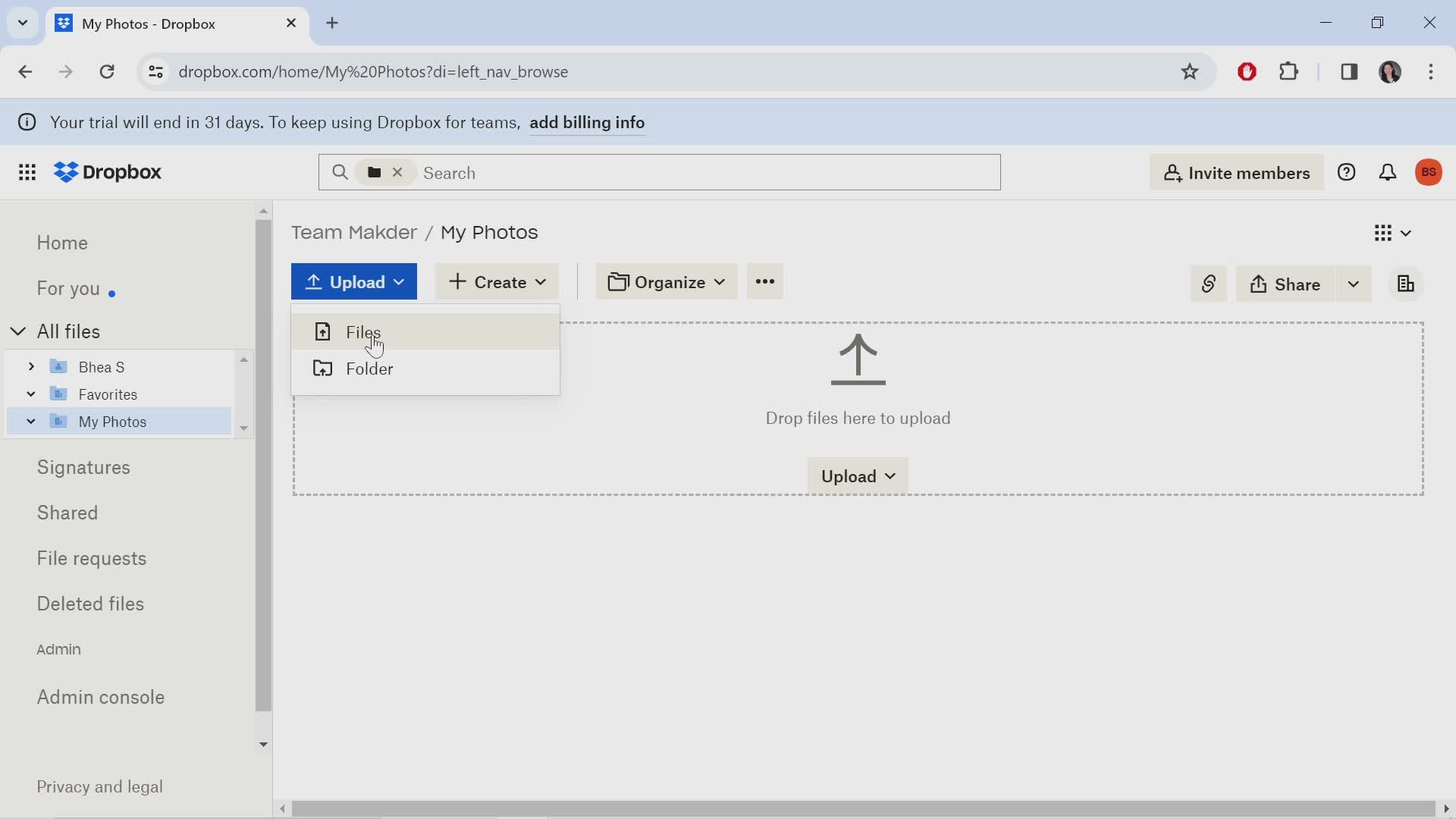Click the My Photos breadcrumb item
This screenshot has width=1456, height=819.
(x=489, y=231)
